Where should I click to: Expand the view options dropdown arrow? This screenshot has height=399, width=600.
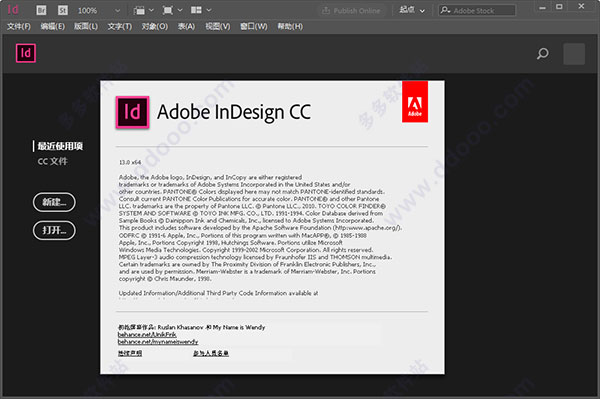[x=151, y=10]
